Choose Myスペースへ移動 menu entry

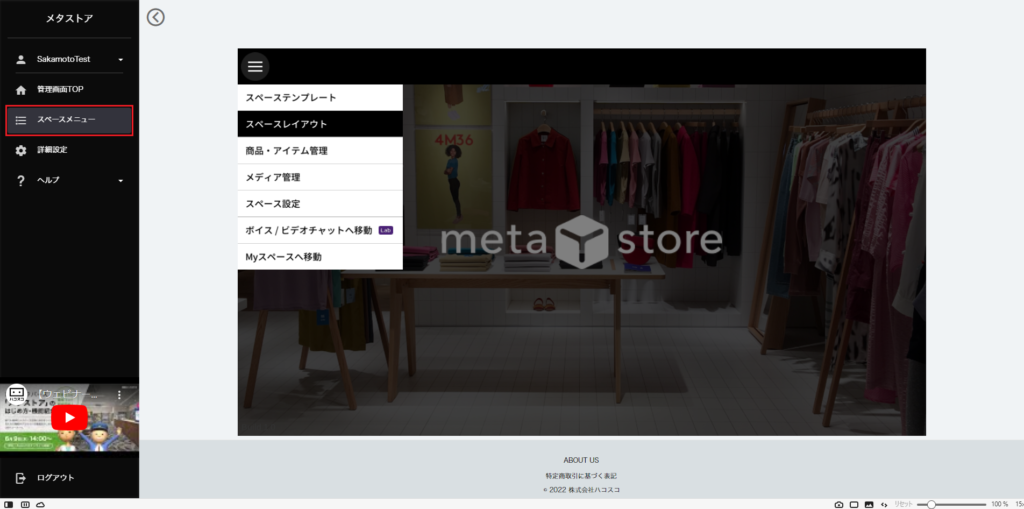[320, 257]
